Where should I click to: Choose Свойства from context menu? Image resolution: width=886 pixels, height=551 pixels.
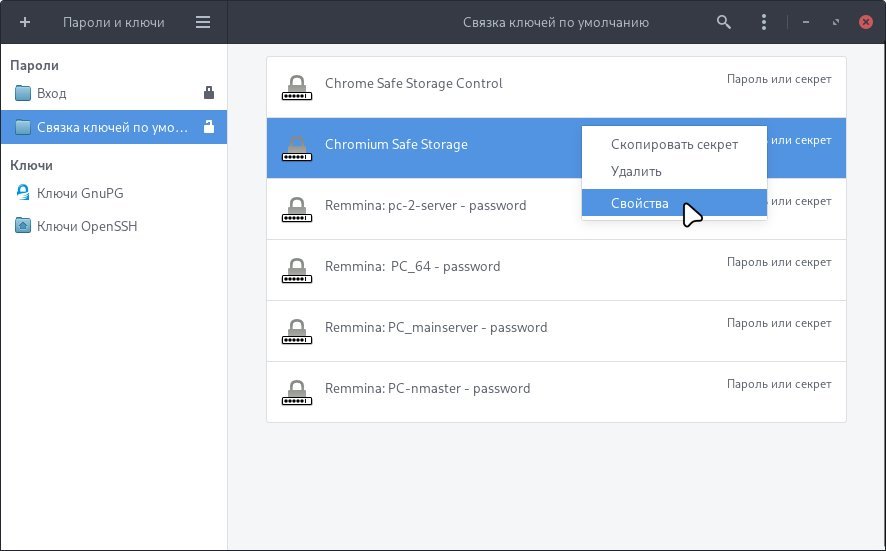click(x=640, y=203)
